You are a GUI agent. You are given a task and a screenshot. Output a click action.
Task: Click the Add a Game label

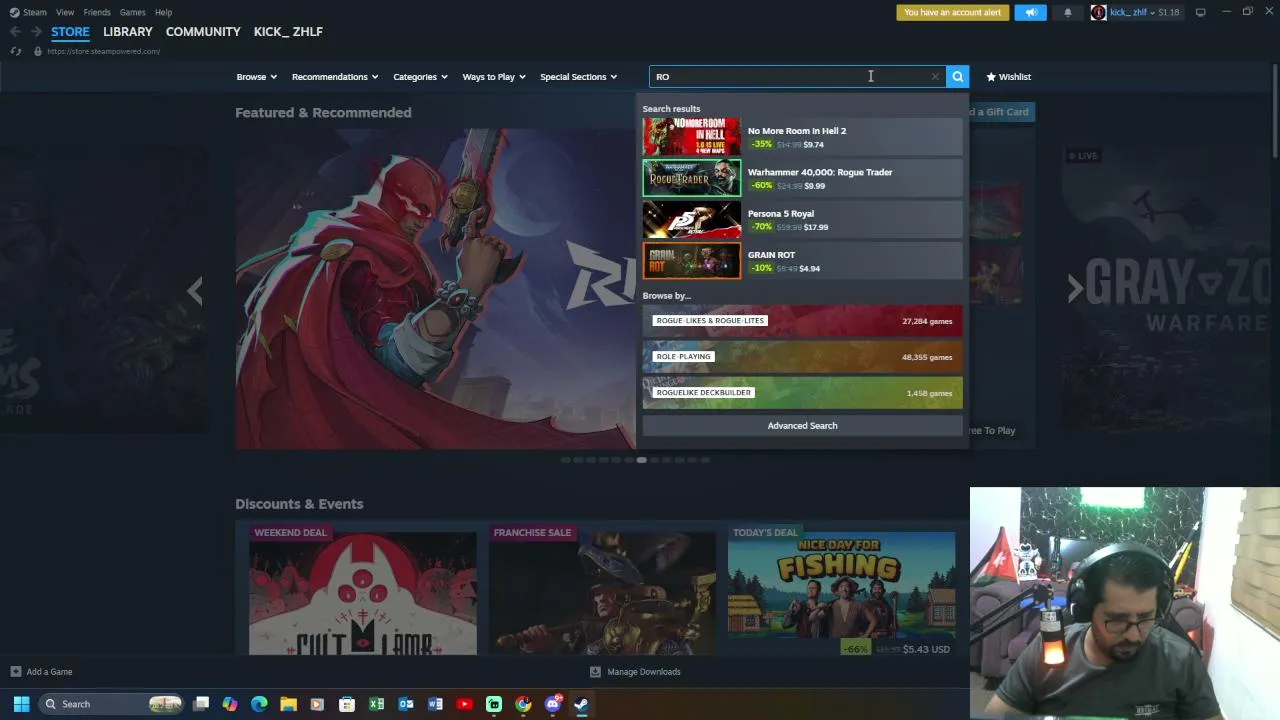pos(50,672)
